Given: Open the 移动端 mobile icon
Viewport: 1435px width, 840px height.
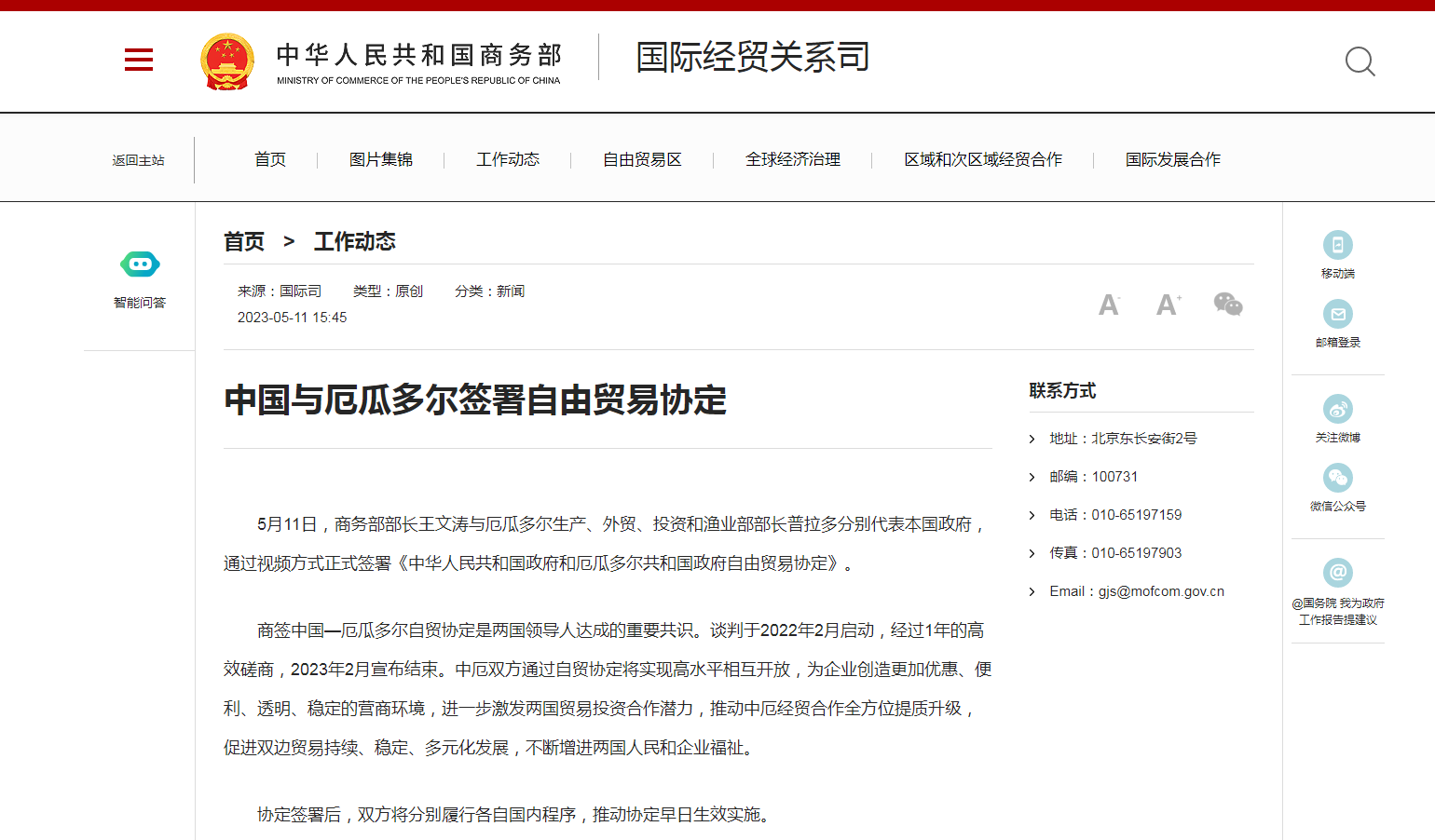Looking at the screenshot, I should pyautogui.click(x=1338, y=245).
